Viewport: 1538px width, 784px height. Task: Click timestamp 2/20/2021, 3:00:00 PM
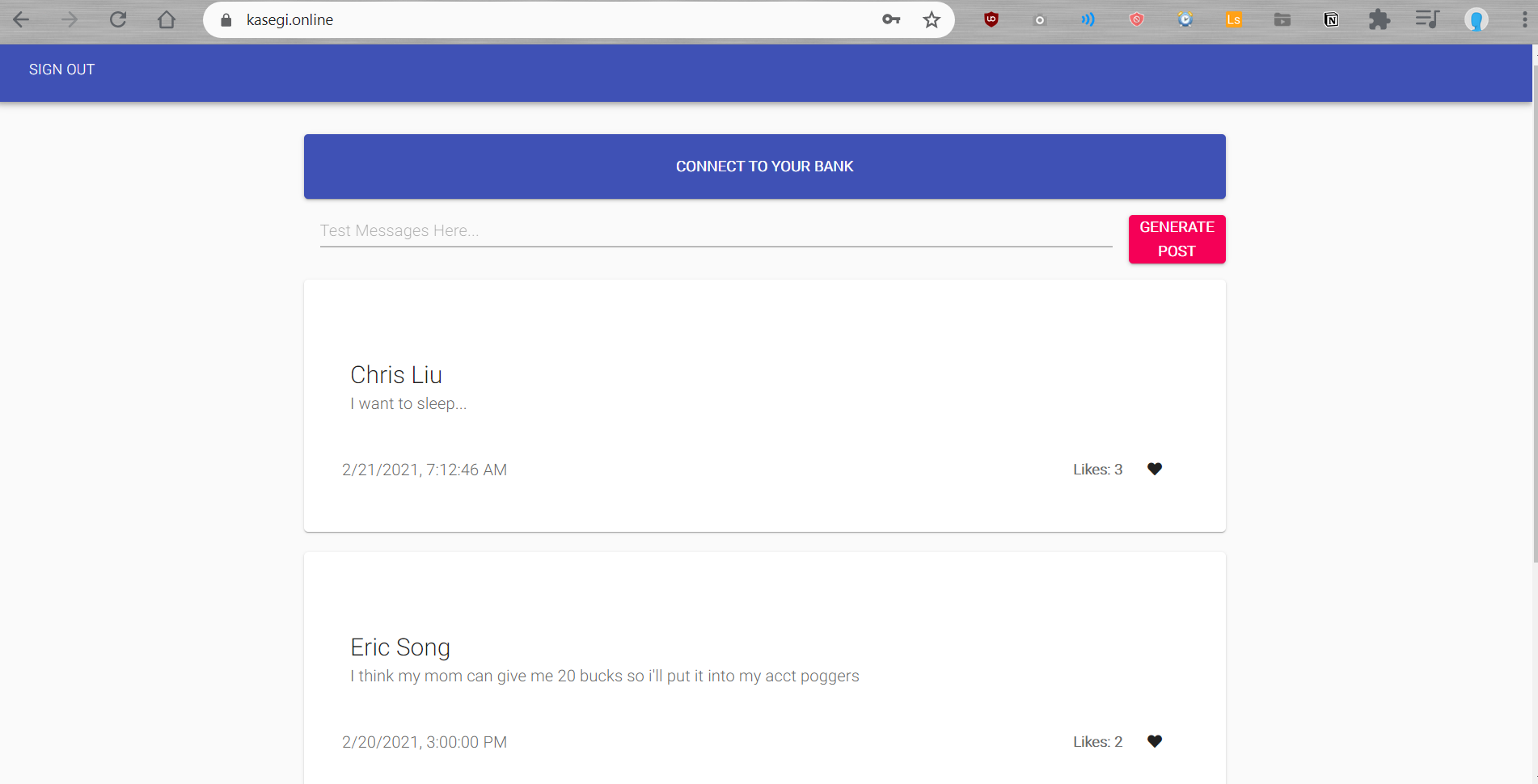(425, 742)
